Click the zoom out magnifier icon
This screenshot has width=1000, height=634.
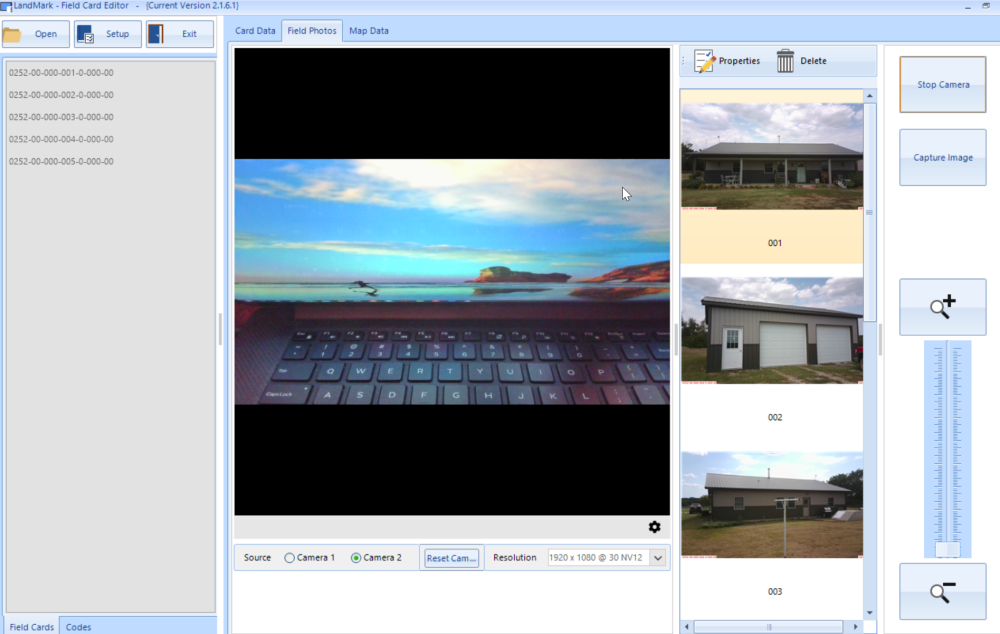[x=941, y=590]
